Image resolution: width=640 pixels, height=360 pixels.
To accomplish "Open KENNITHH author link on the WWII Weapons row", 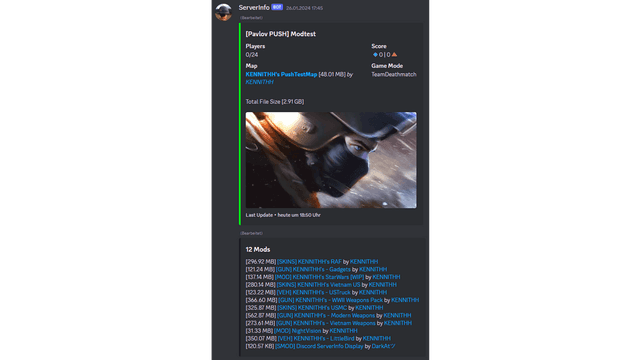I will tap(405, 300).
